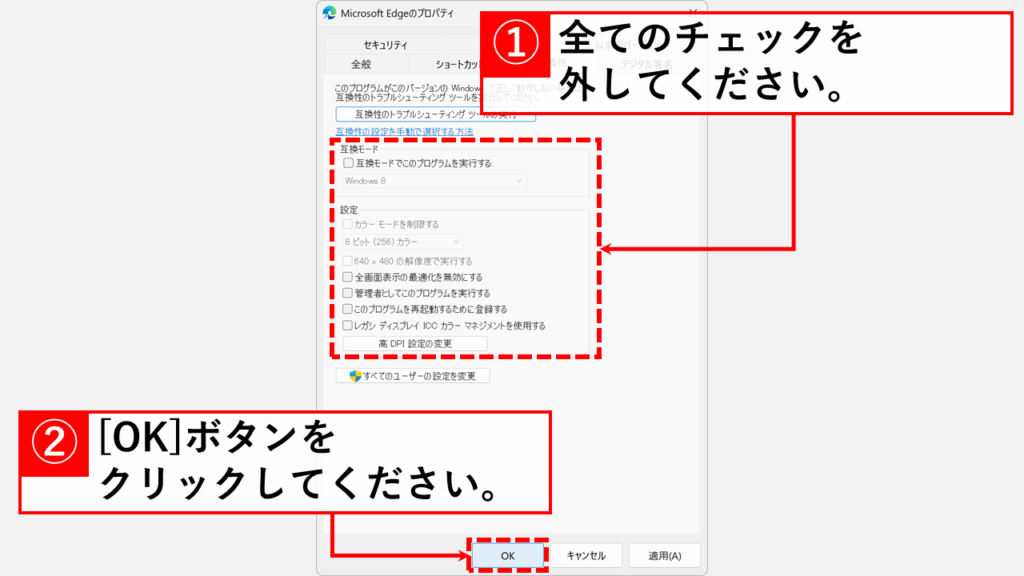Viewport: 1024px width, 576px height.
Task: Click the 互換性のトラブルシューティング ツール button
Action: pos(436,114)
